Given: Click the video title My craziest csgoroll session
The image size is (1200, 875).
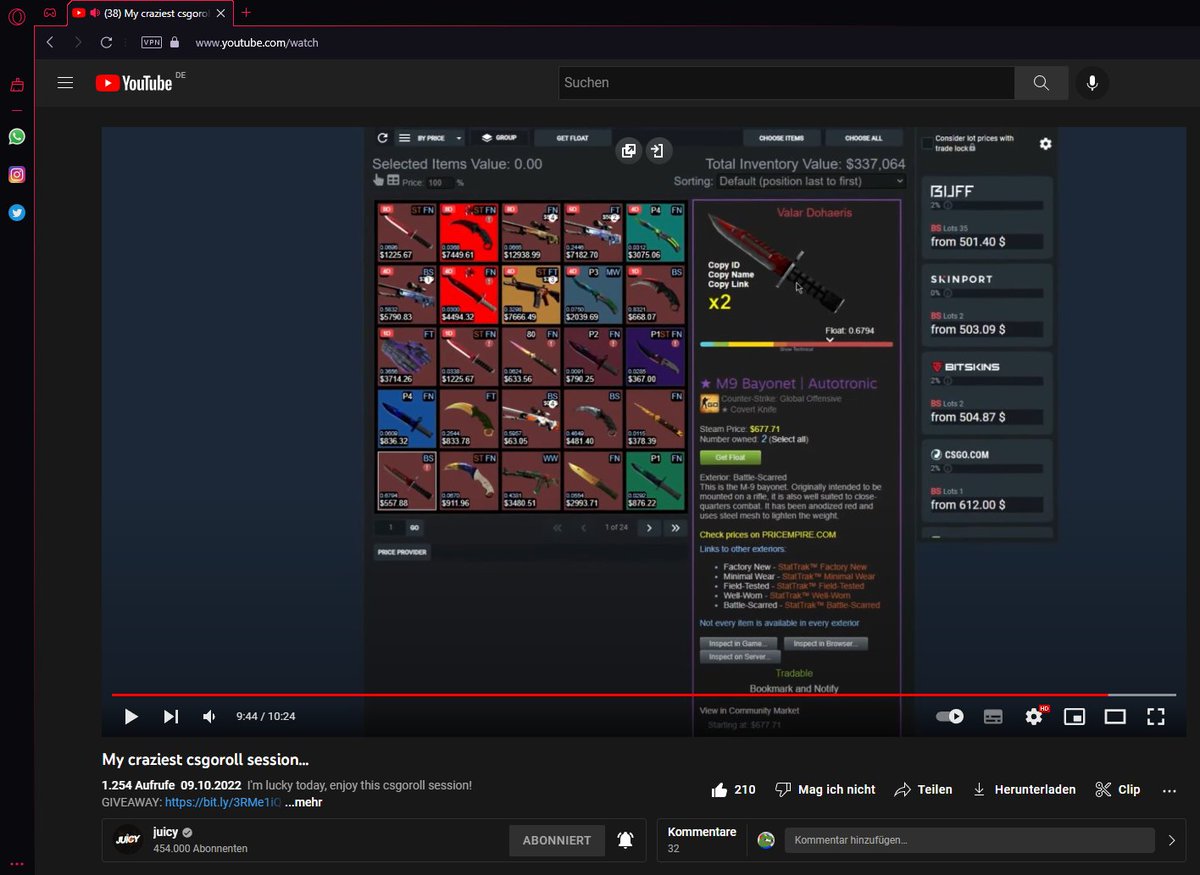Looking at the screenshot, I should 205,760.
